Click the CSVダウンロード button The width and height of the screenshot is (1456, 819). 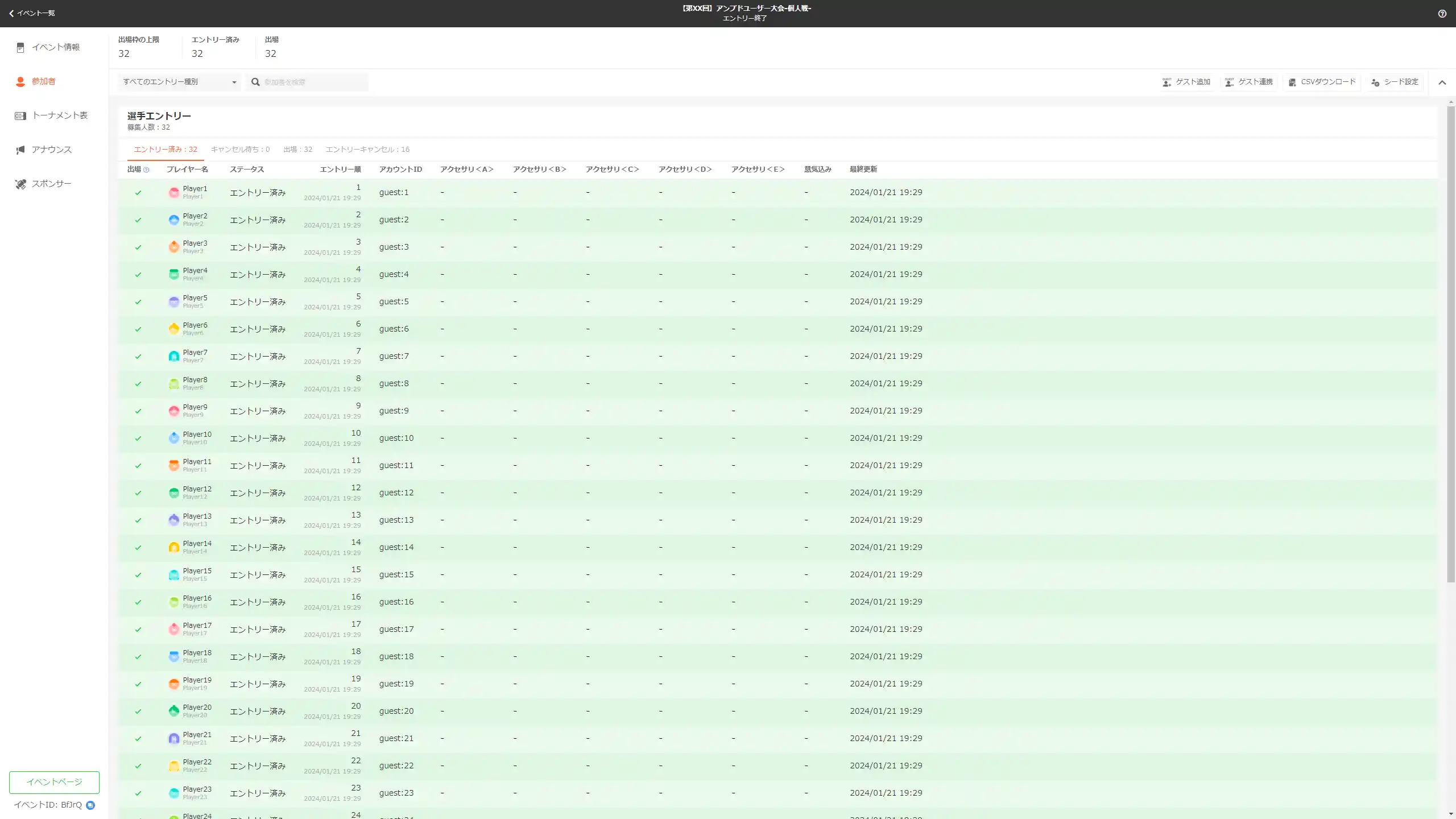click(1322, 82)
